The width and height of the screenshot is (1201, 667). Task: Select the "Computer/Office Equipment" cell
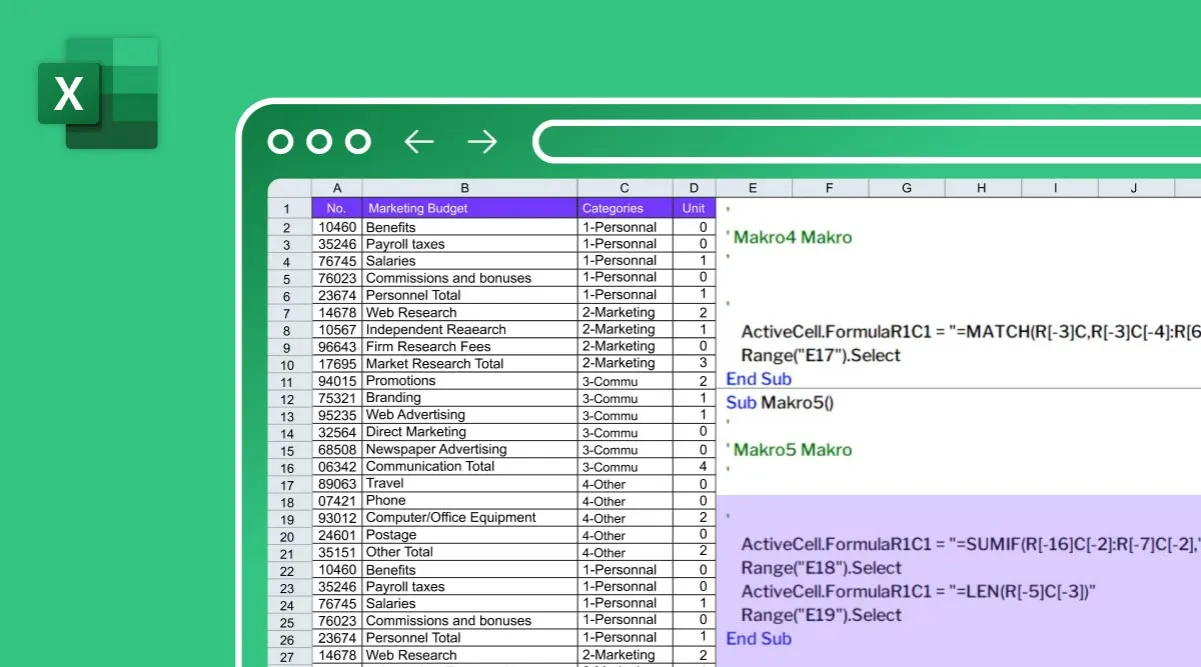(470, 517)
